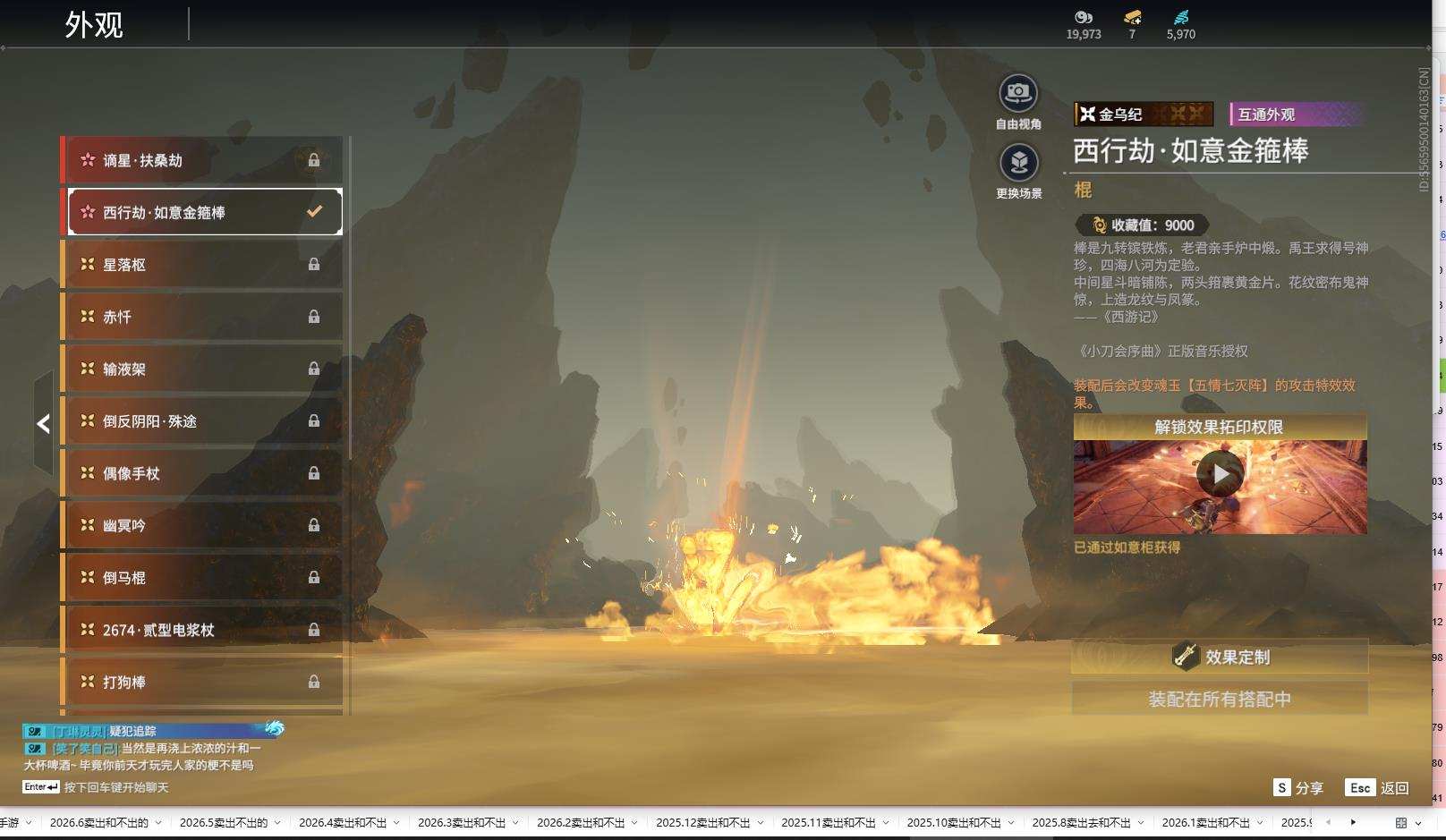Select the 倒马棍 skin row
This screenshot has height=840, width=1446.
point(201,578)
